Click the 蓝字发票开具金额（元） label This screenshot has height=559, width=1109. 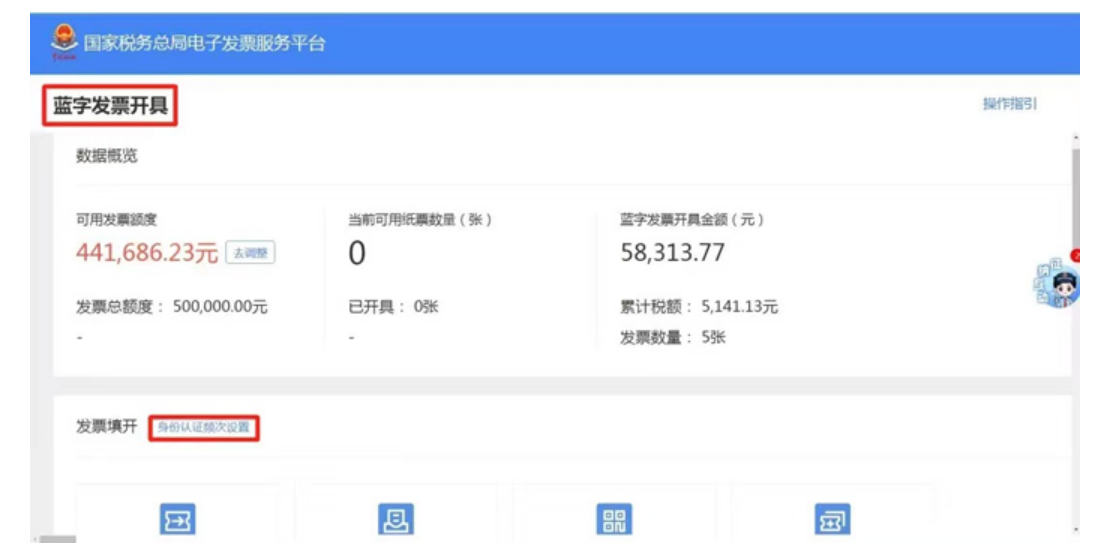click(692, 220)
